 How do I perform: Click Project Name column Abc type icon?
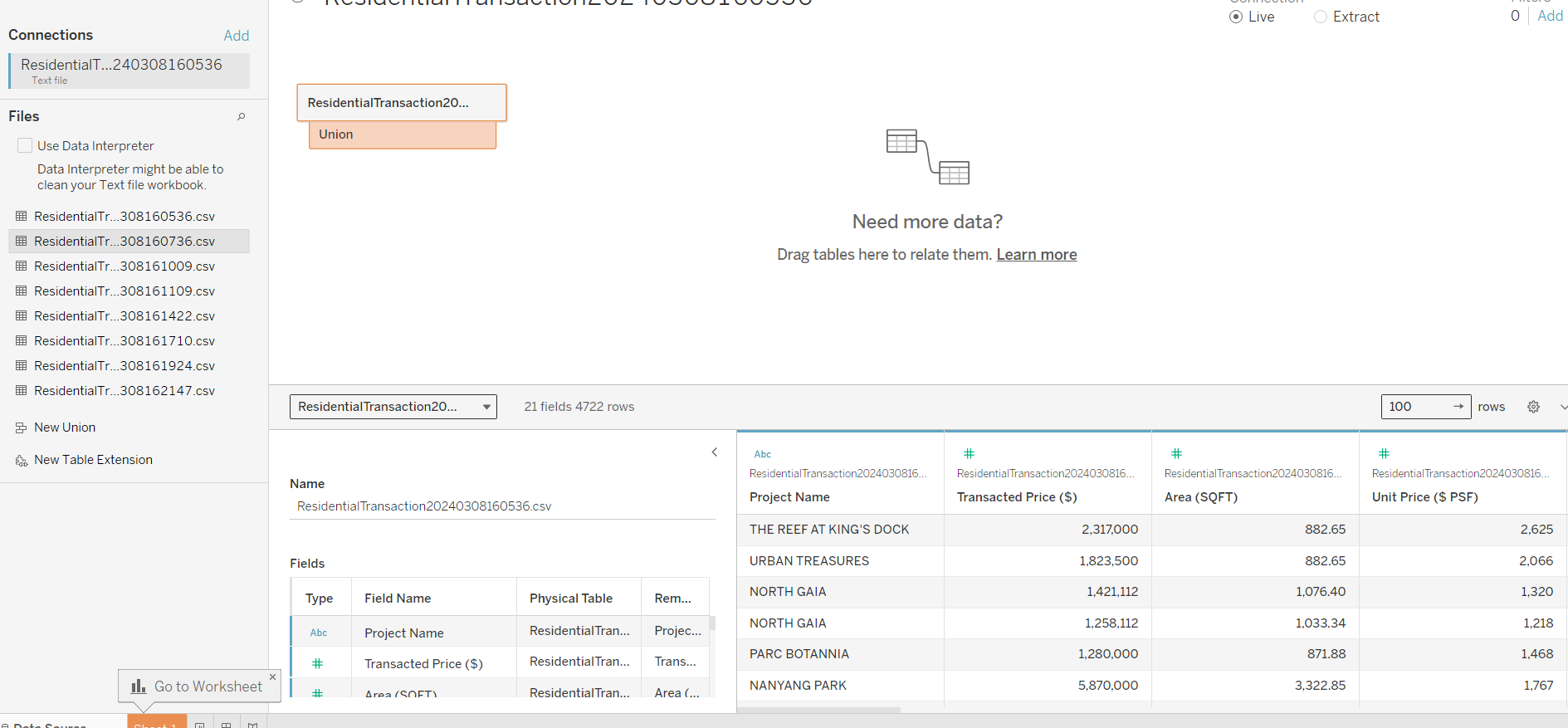(x=762, y=454)
